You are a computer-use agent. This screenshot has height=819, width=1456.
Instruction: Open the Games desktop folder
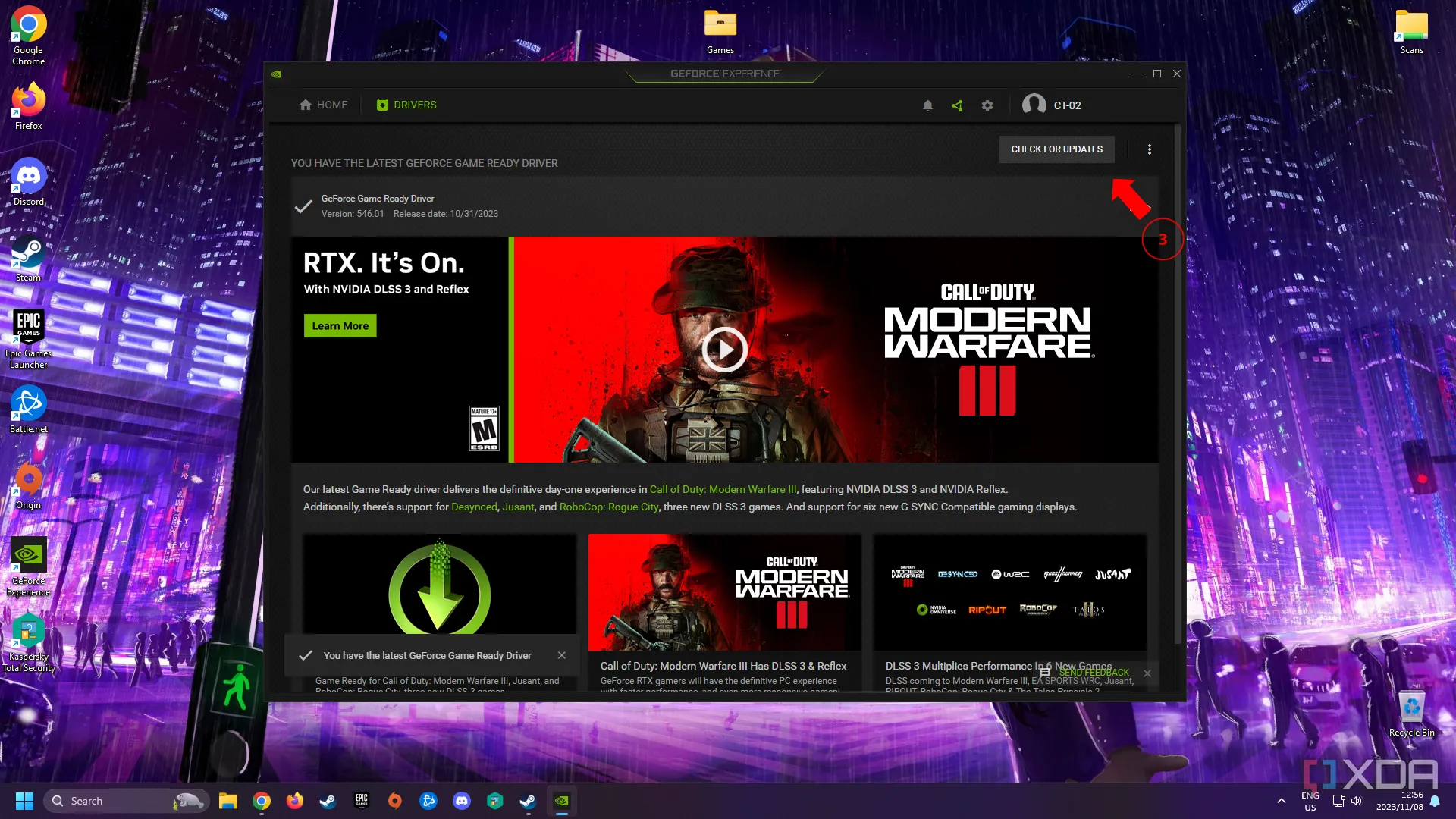click(720, 31)
